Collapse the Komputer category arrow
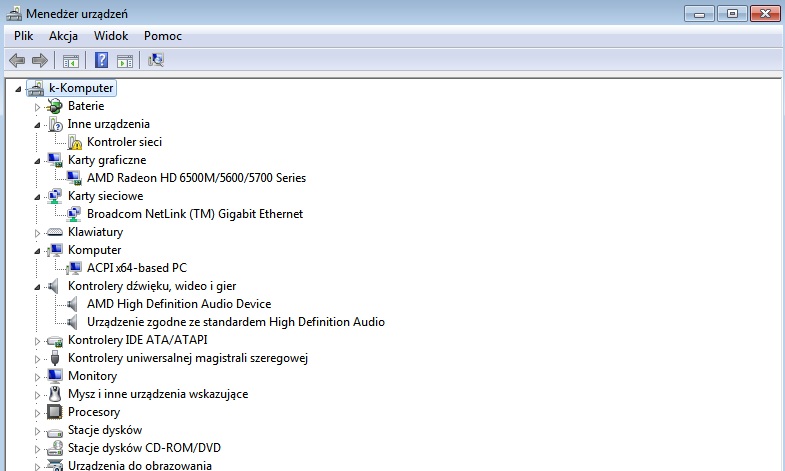 [37, 251]
